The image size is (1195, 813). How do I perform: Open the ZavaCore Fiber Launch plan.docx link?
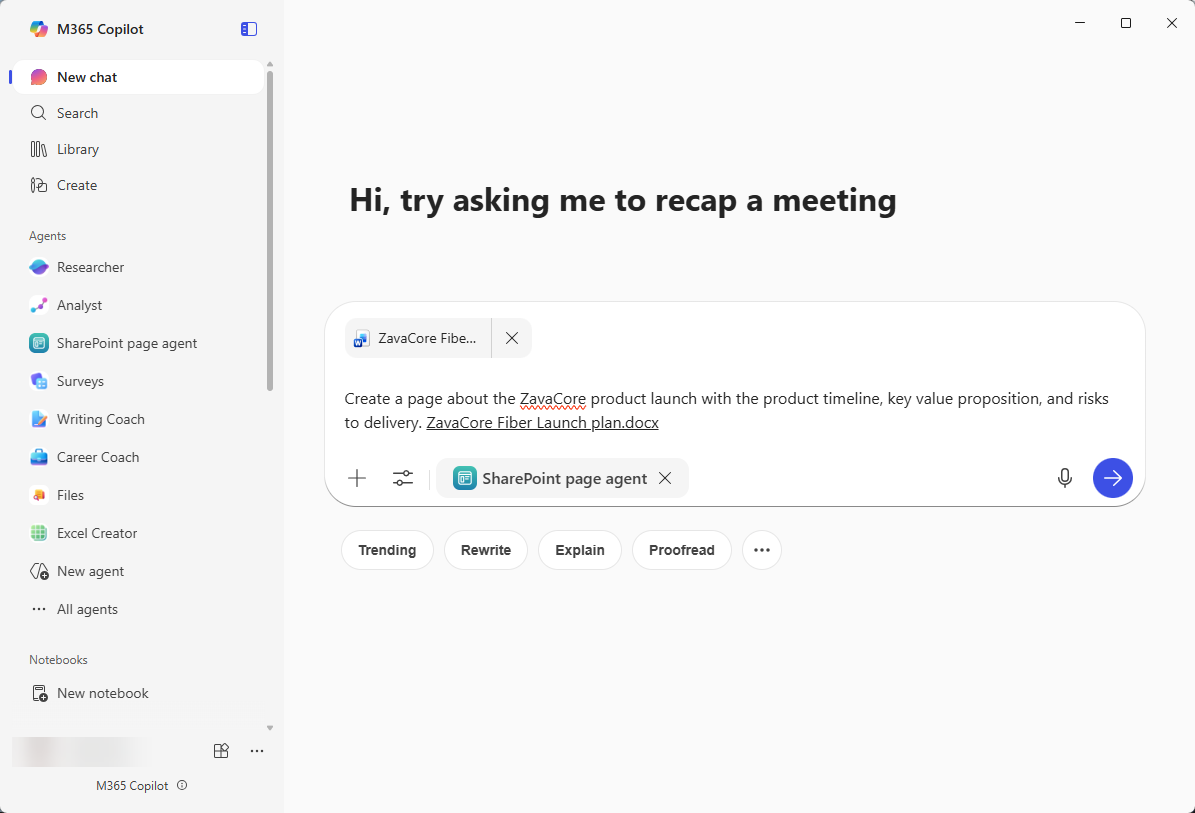542,422
